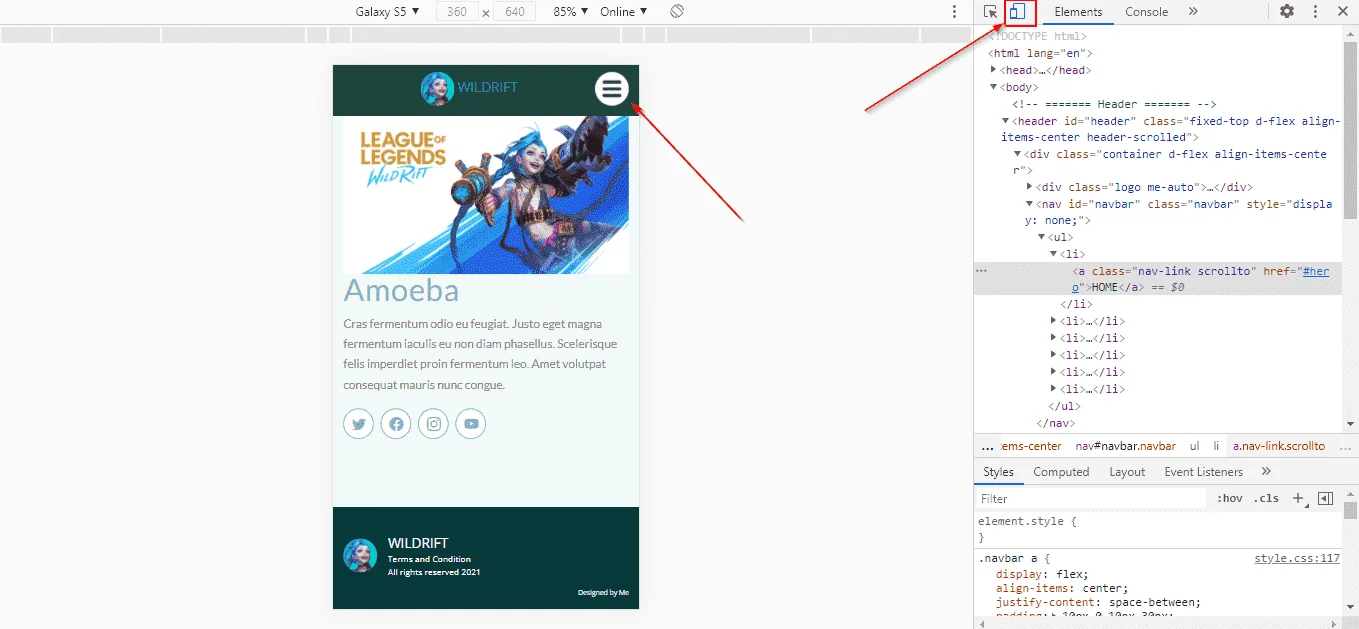Viewport: 1359px width, 629px height.
Task: Activate the inspect element picker icon
Action: tap(990, 12)
